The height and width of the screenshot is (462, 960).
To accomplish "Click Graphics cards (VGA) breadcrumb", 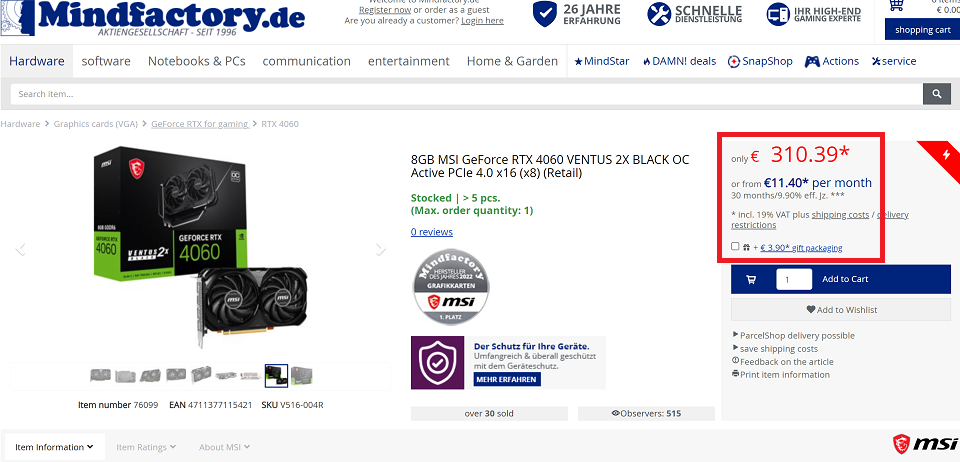I will click(96, 124).
